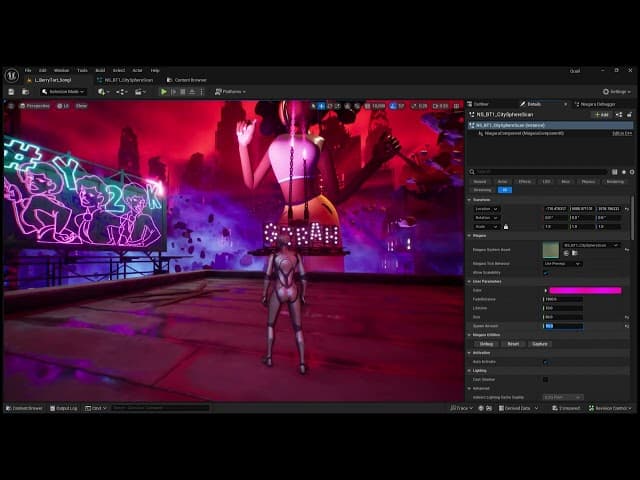Expand the Color parameter arrow
640x480 pixels.
(546, 291)
